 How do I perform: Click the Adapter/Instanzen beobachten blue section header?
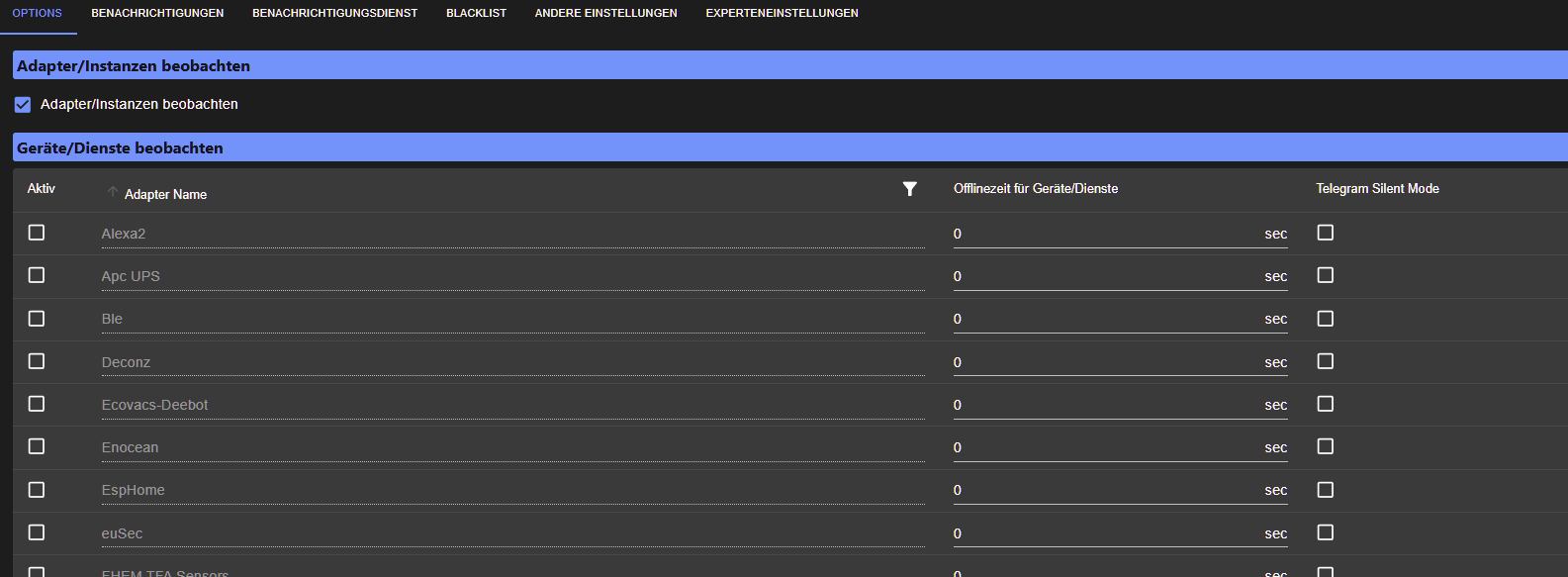pyautogui.click(x=790, y=65)
